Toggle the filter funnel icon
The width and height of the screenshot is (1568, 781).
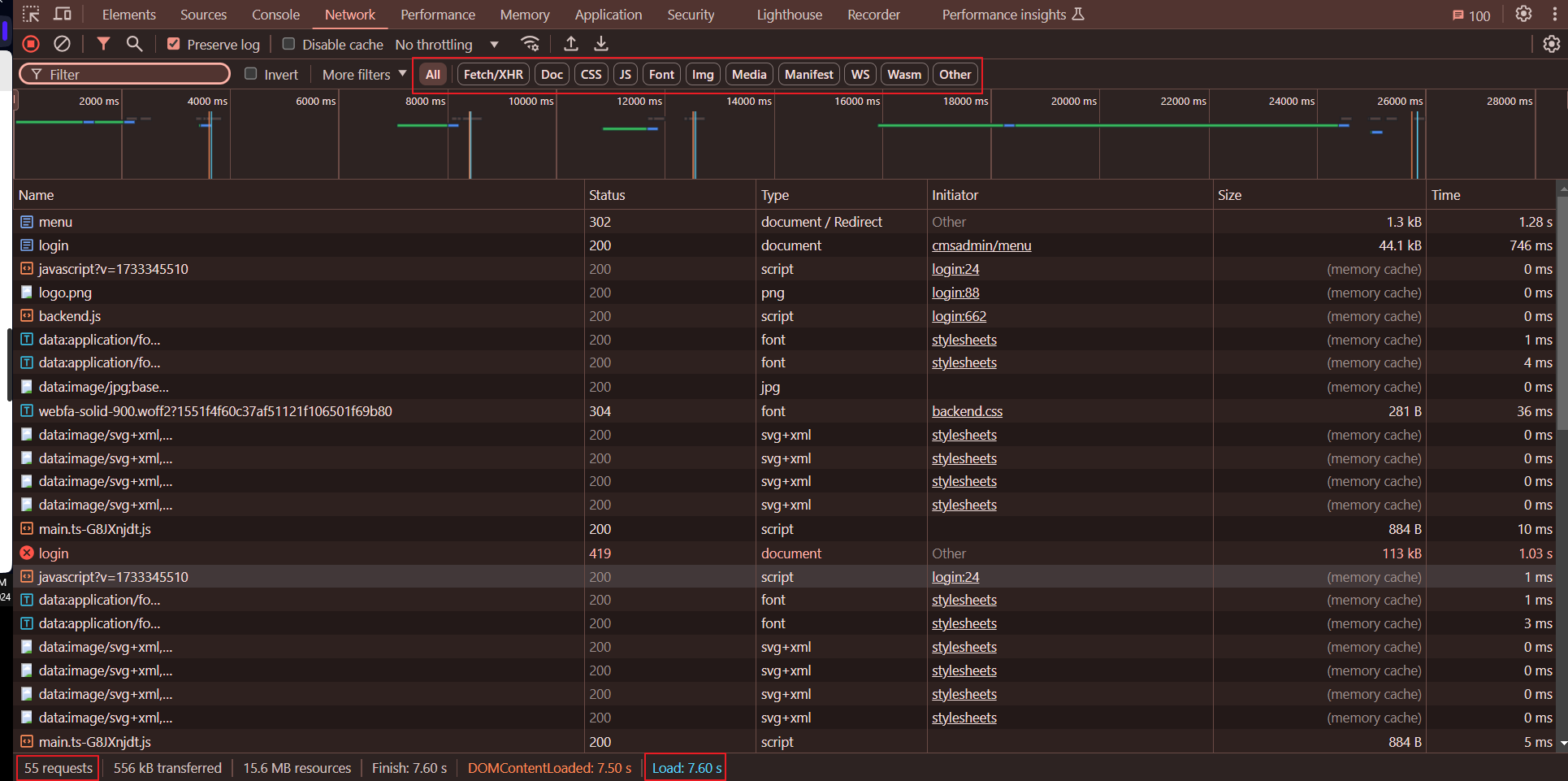pyautogui.click(x=103, y=44)
